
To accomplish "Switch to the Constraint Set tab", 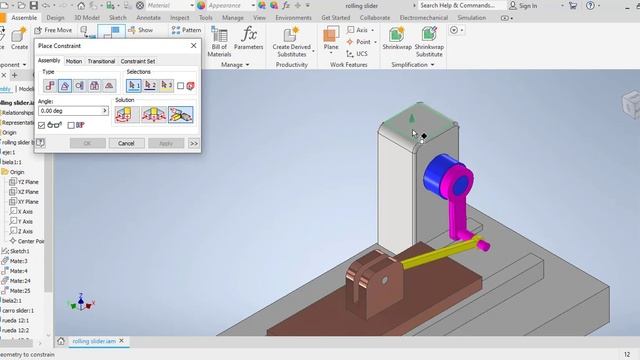I will 138,61.
